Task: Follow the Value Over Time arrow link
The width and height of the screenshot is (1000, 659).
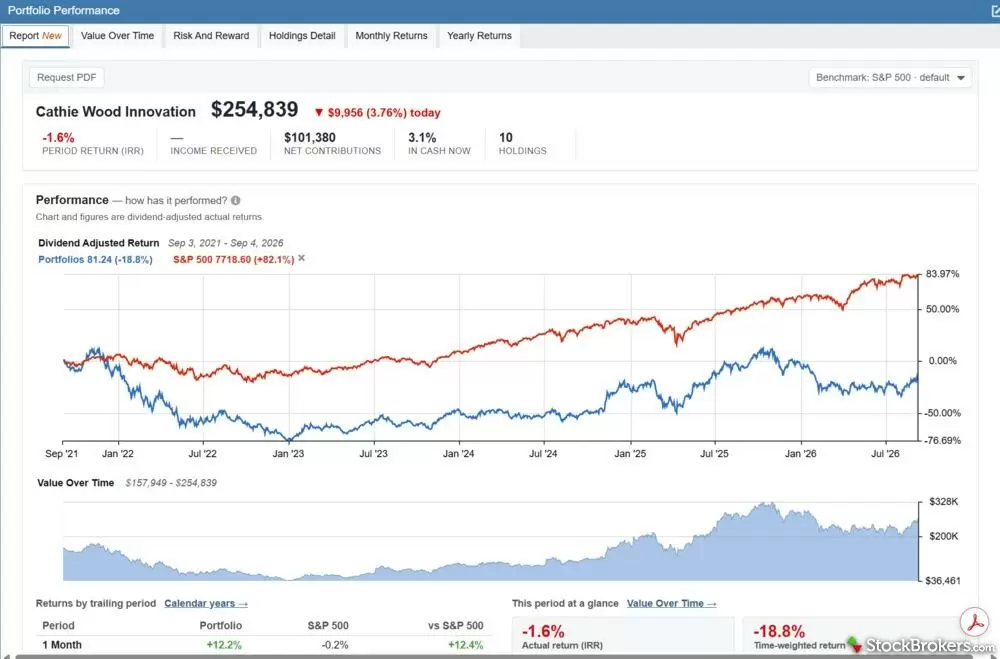Action: (672, 603)
